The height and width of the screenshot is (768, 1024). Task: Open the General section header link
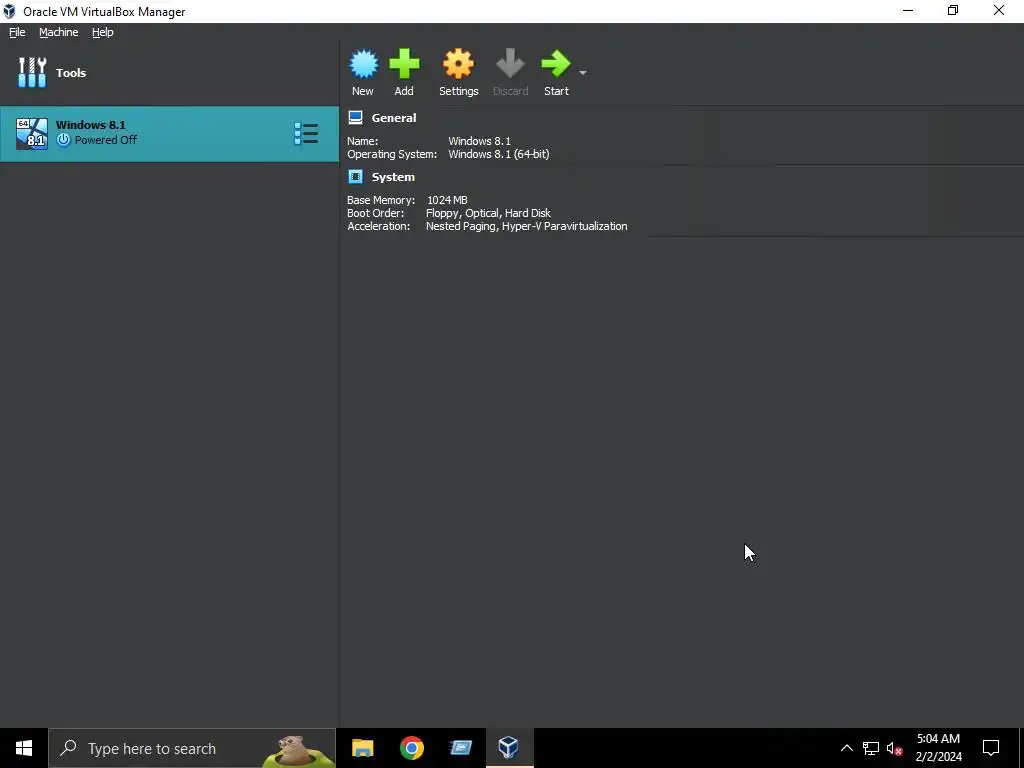click(394, 118)
